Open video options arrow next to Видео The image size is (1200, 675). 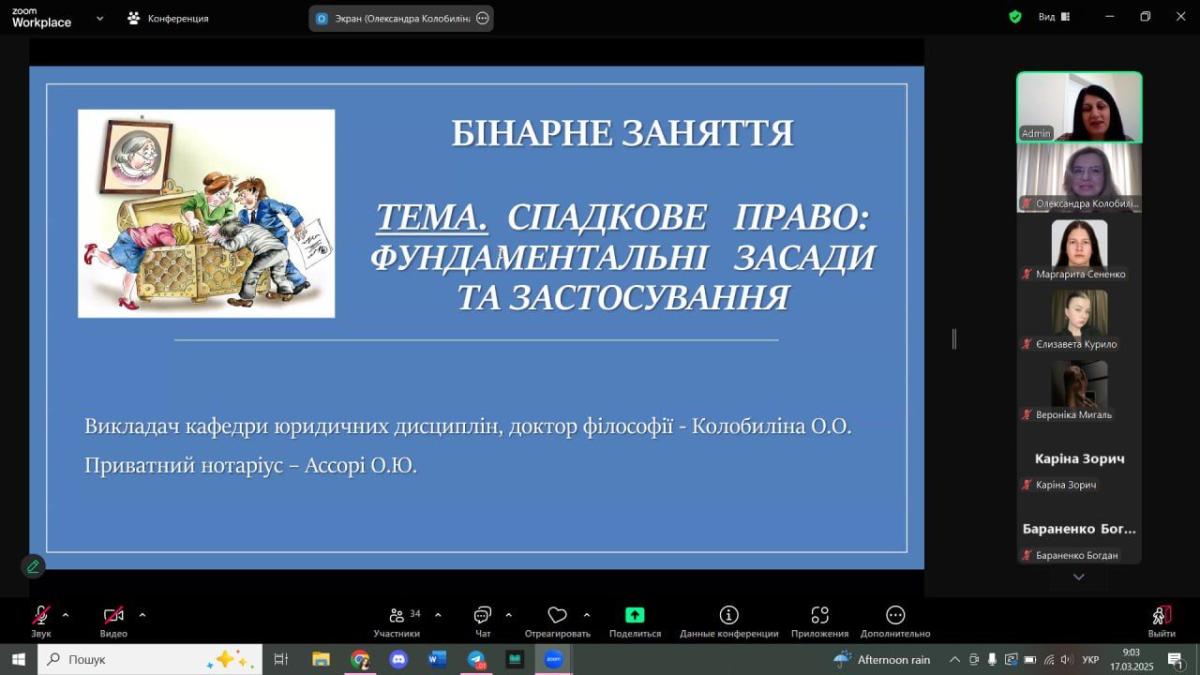click(x=142, y=615)
